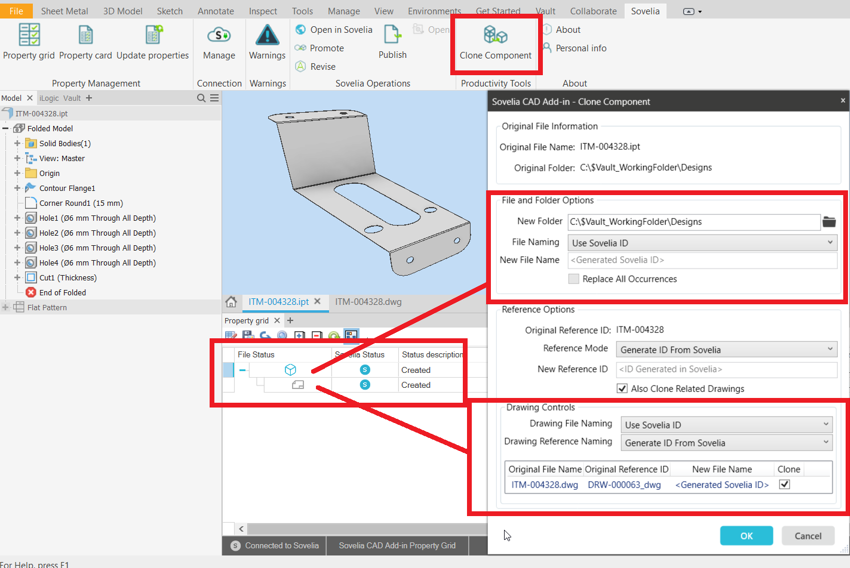This screenshot has height=568, width=850.
Task: Add a new Property grid panel tab
Action: pos(290,321)
